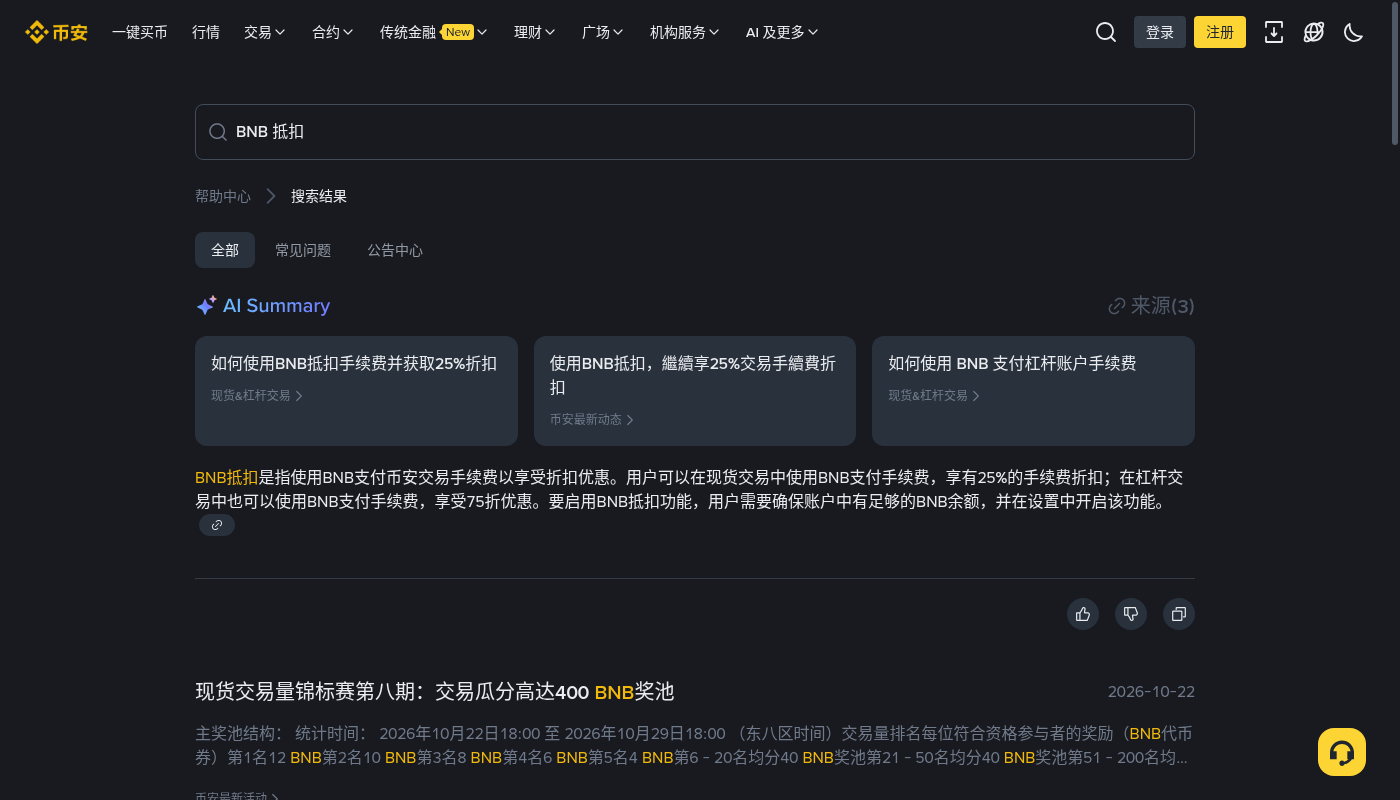Click the search field magnifier icon

click(x=217, y=132)
